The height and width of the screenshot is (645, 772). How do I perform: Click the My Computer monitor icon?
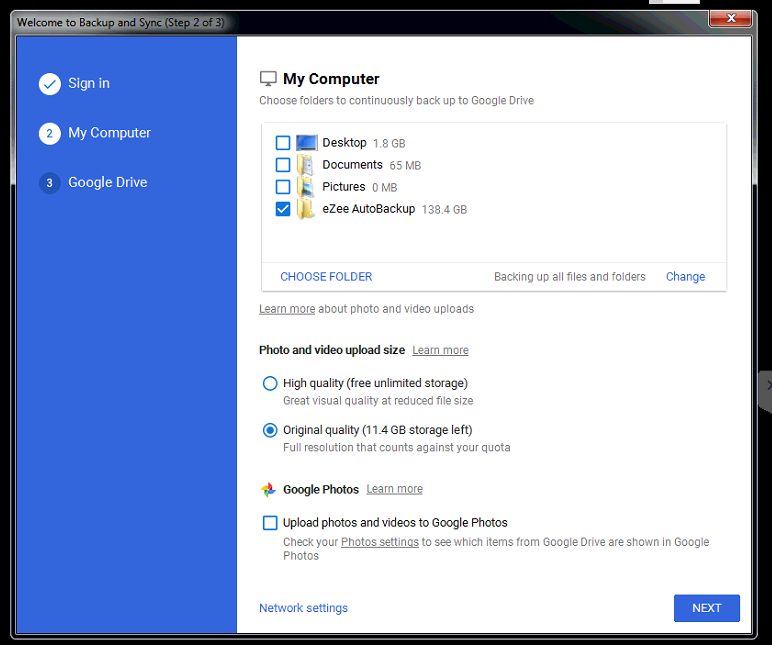point(268,79)
